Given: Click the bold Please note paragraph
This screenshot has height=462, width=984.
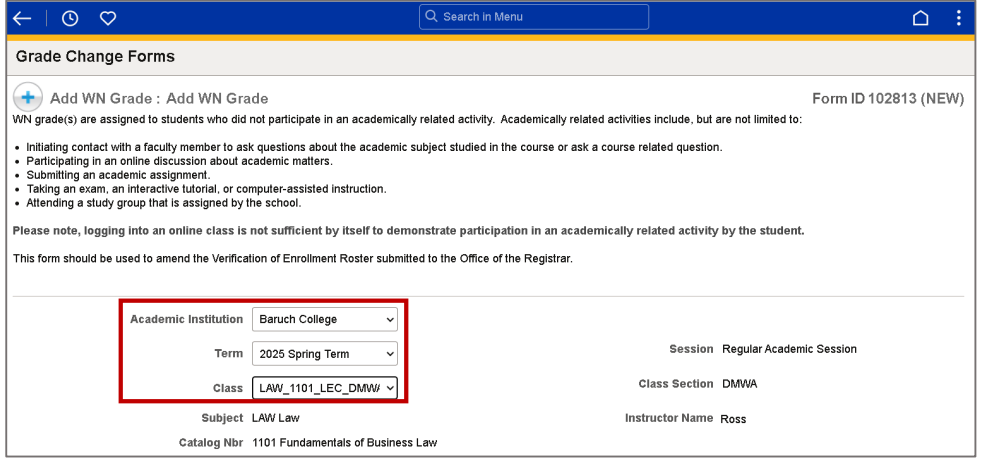Looking at the screenshot, I should pyautogui.click(x=409, y=231).
